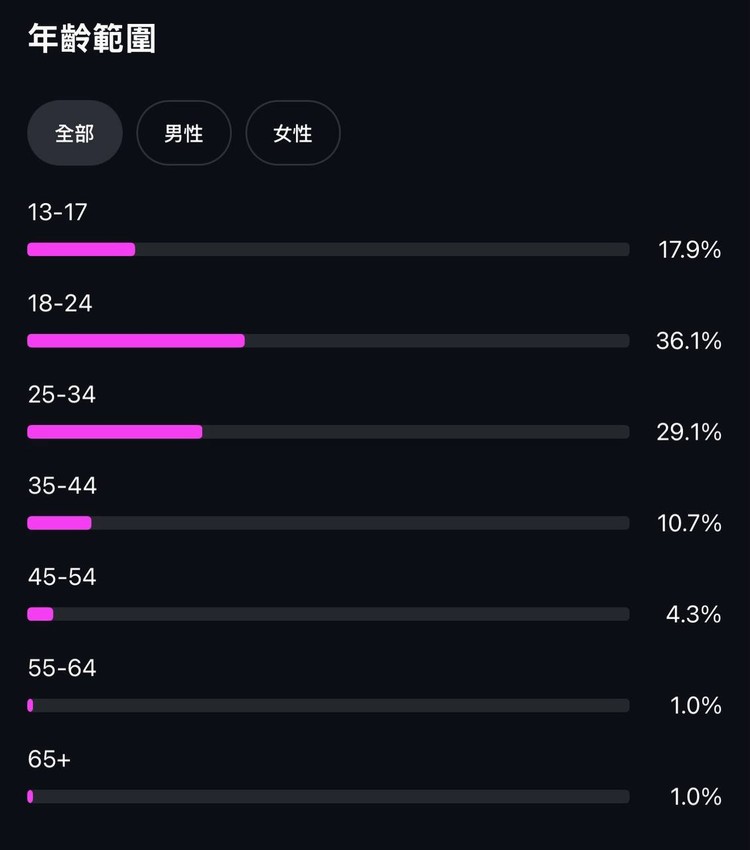Click the 25-34 age group progress bar

[328, 432]
